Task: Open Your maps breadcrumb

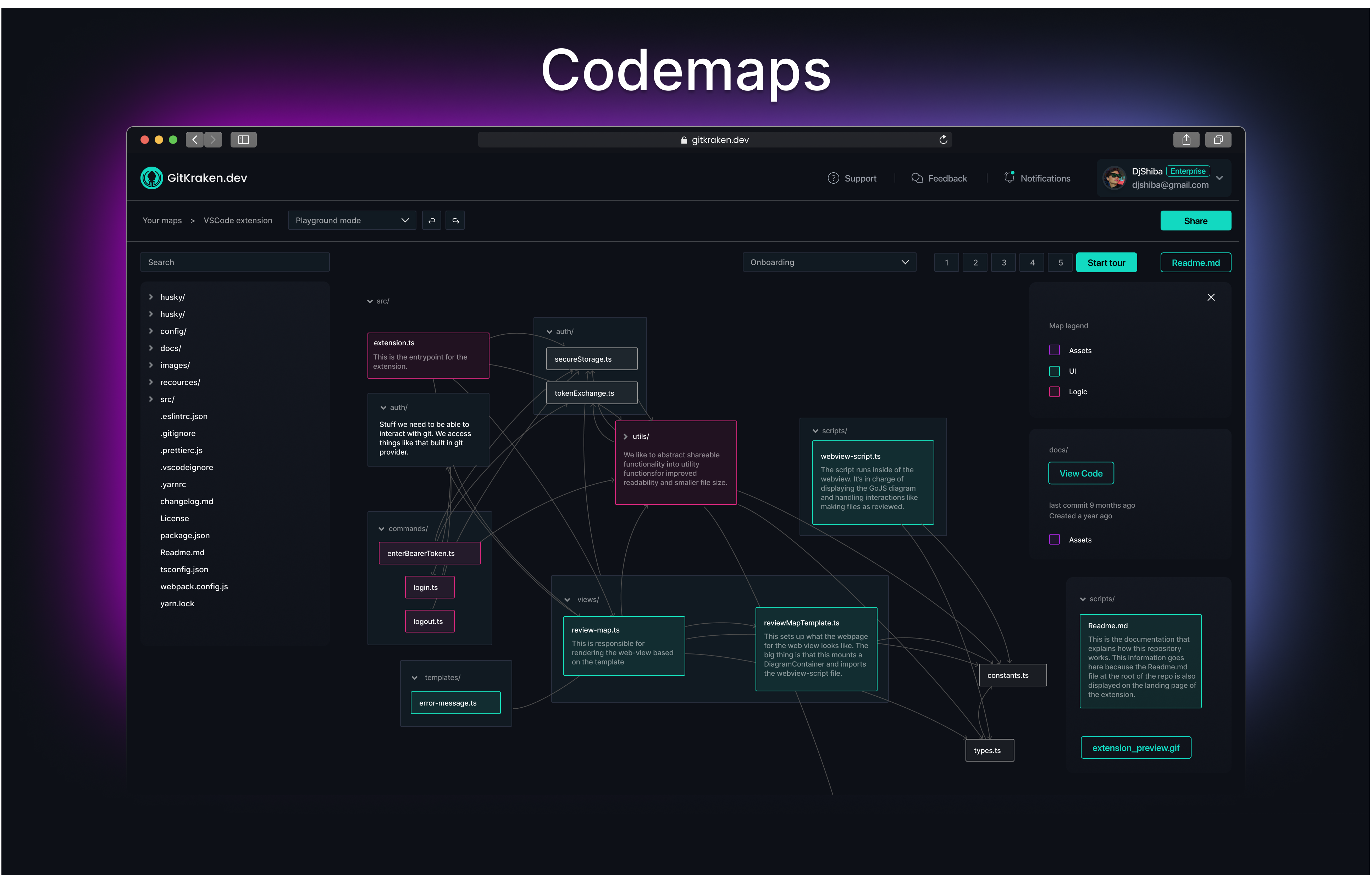Action: click(162, 221)
